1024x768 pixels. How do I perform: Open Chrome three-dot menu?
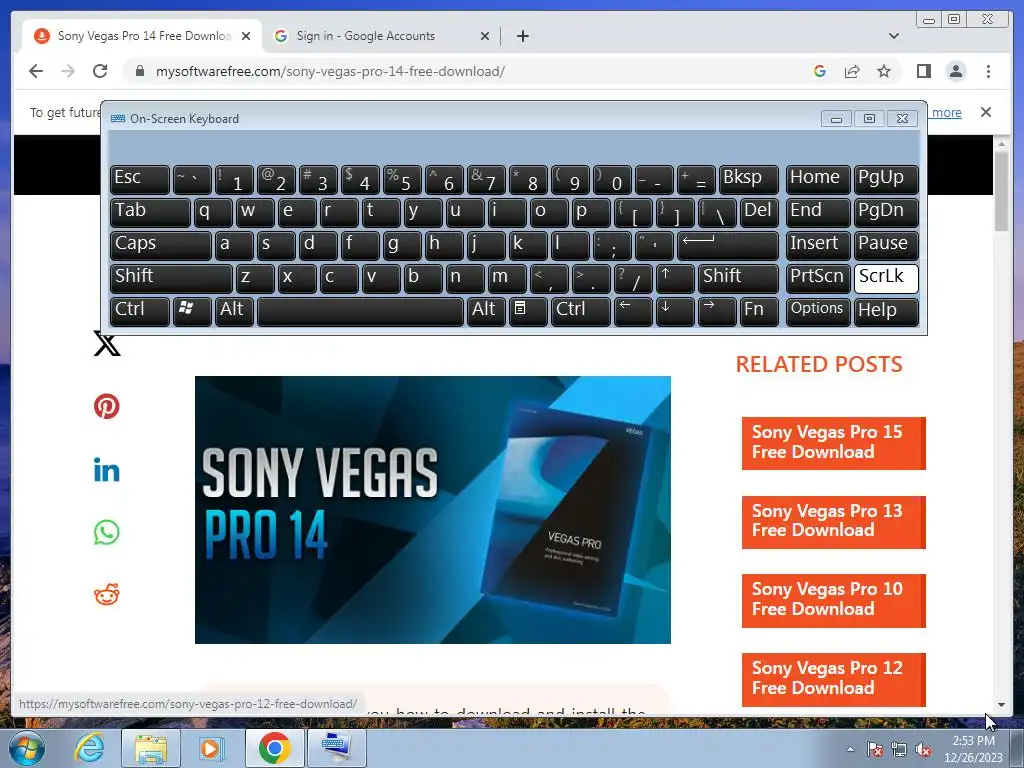click(988, 71)
